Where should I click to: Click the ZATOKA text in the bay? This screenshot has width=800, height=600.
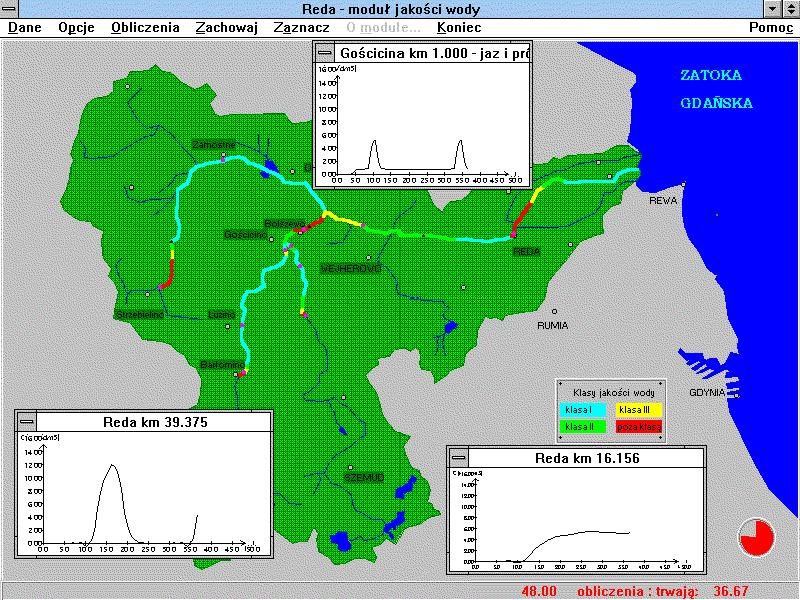coord(711,75)
